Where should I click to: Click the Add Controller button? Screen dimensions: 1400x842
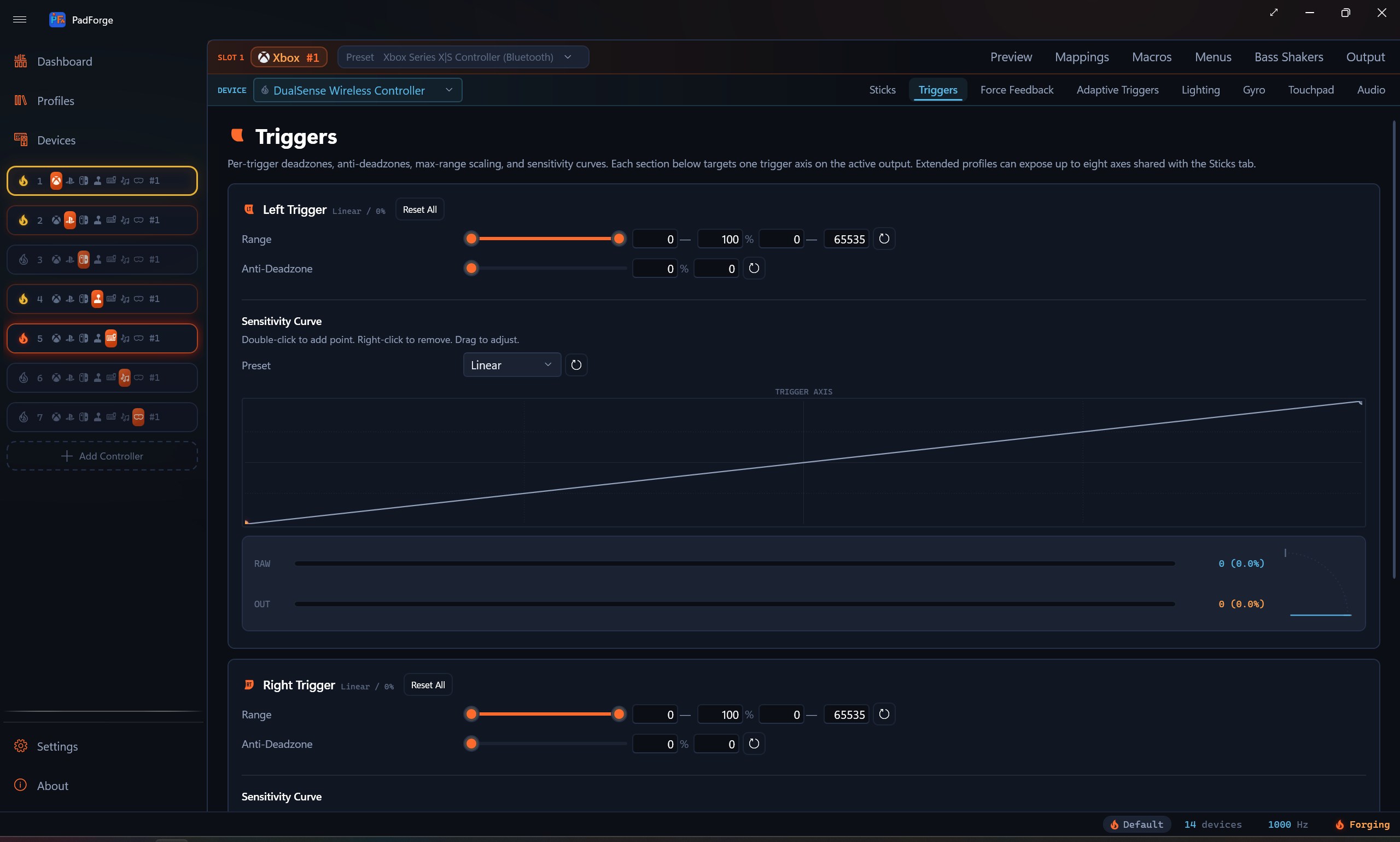(102, 456)
